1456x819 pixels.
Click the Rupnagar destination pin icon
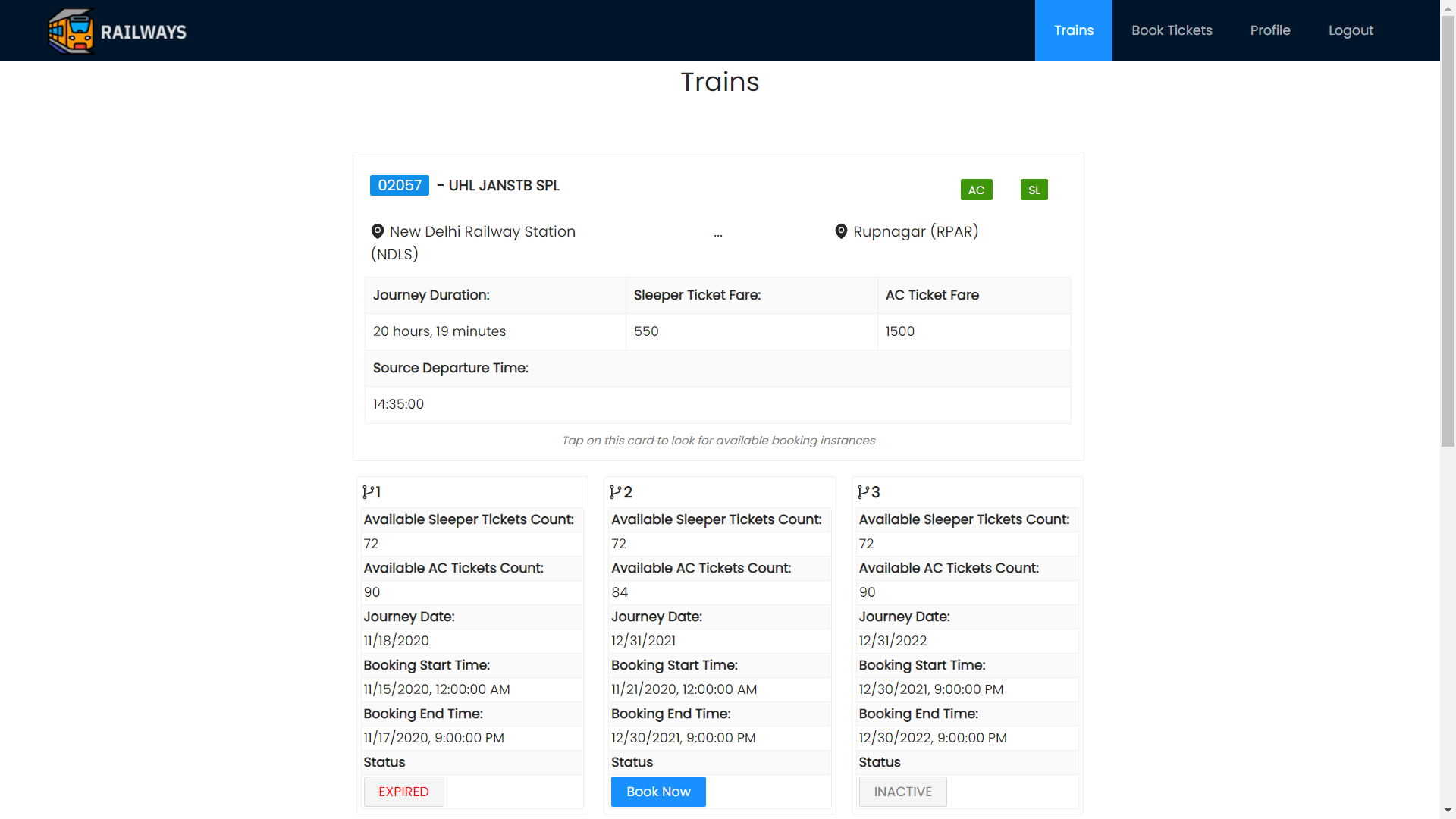841,231
